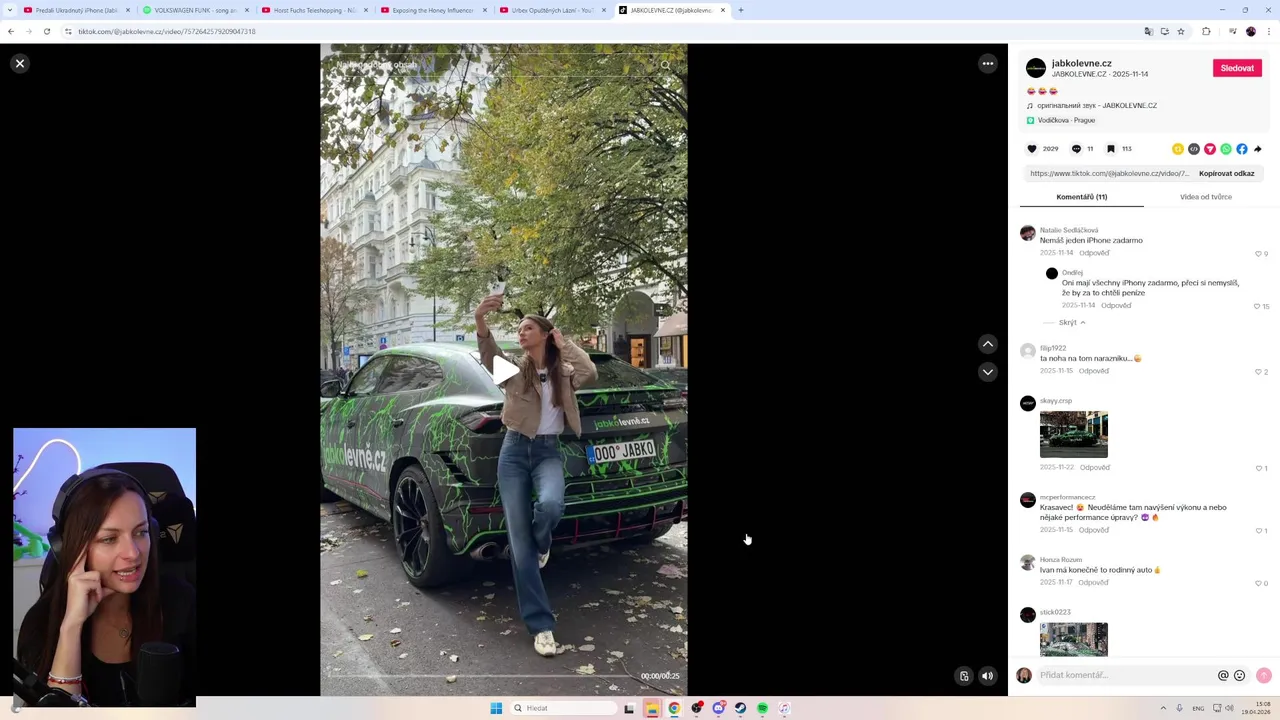Click Odpovědět under Natalie Sedláčková's comment

pyautogui.click(x=1095, y=253)
